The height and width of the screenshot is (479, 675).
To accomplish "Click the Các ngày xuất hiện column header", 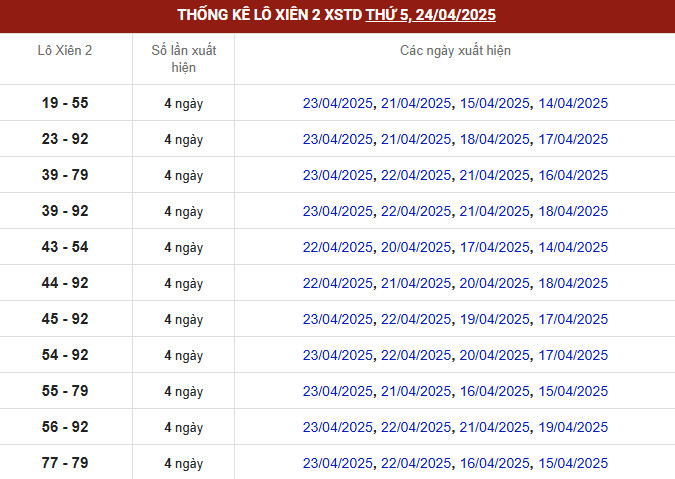I will pos(455,50).
